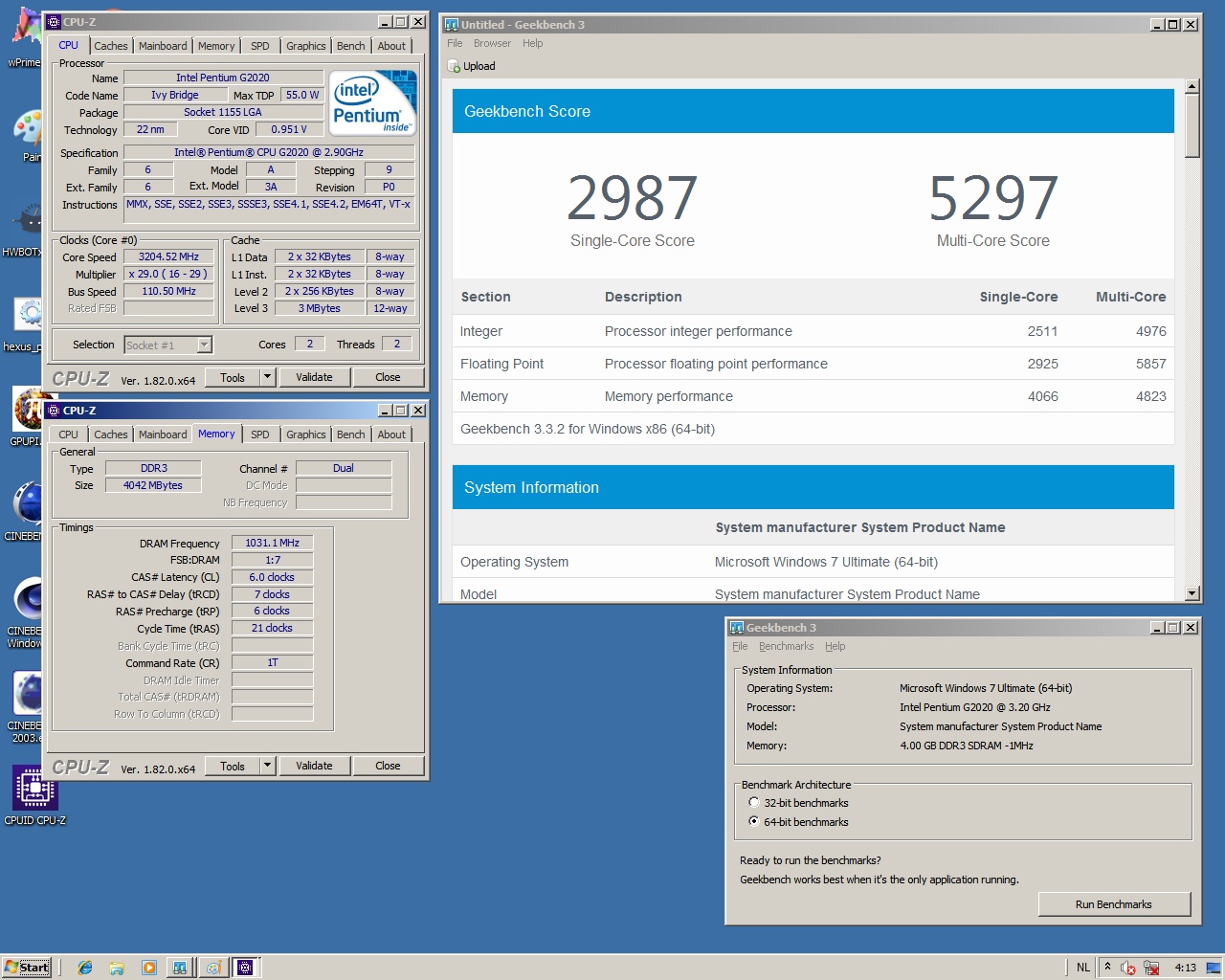Open the GPUPI desktop icon
This screenshot has height=980, width=1225.
26,418
